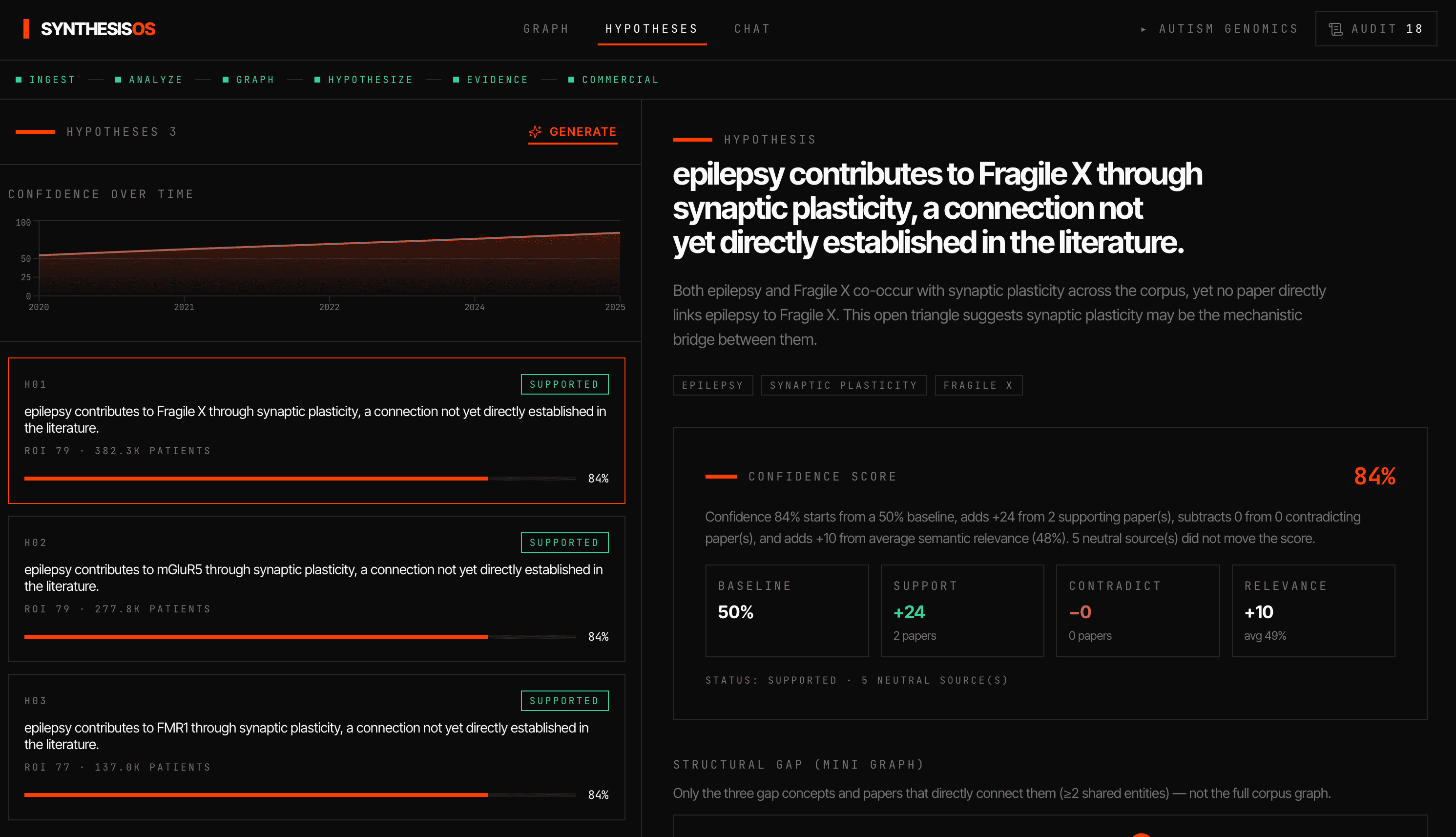Screen dimensions: 1456x837
Task: Click the green square beside Hypothesize
Action: [317, 80]
